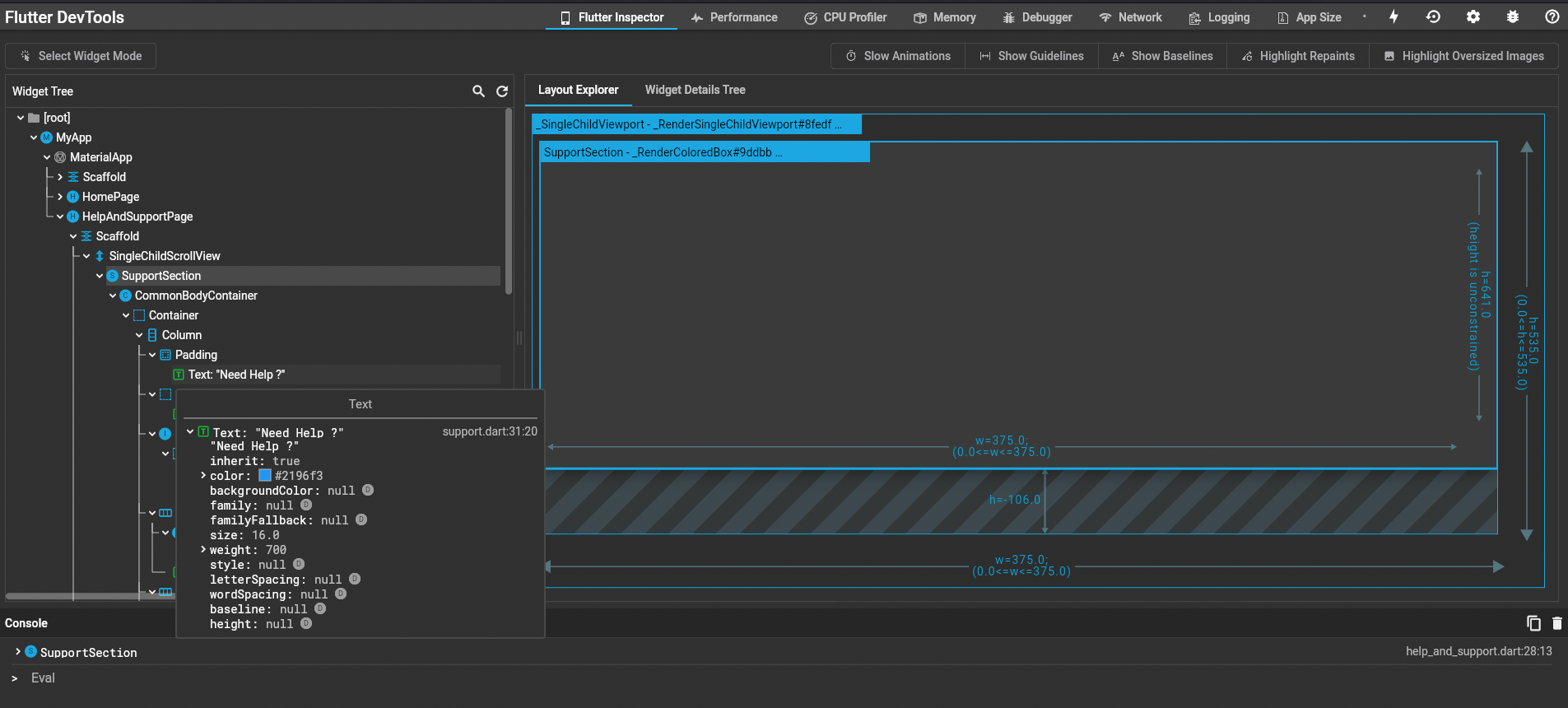Open the App Size tab
Image resolution: width=1568 pixels, height=708 pixels.
[1309, 17]
